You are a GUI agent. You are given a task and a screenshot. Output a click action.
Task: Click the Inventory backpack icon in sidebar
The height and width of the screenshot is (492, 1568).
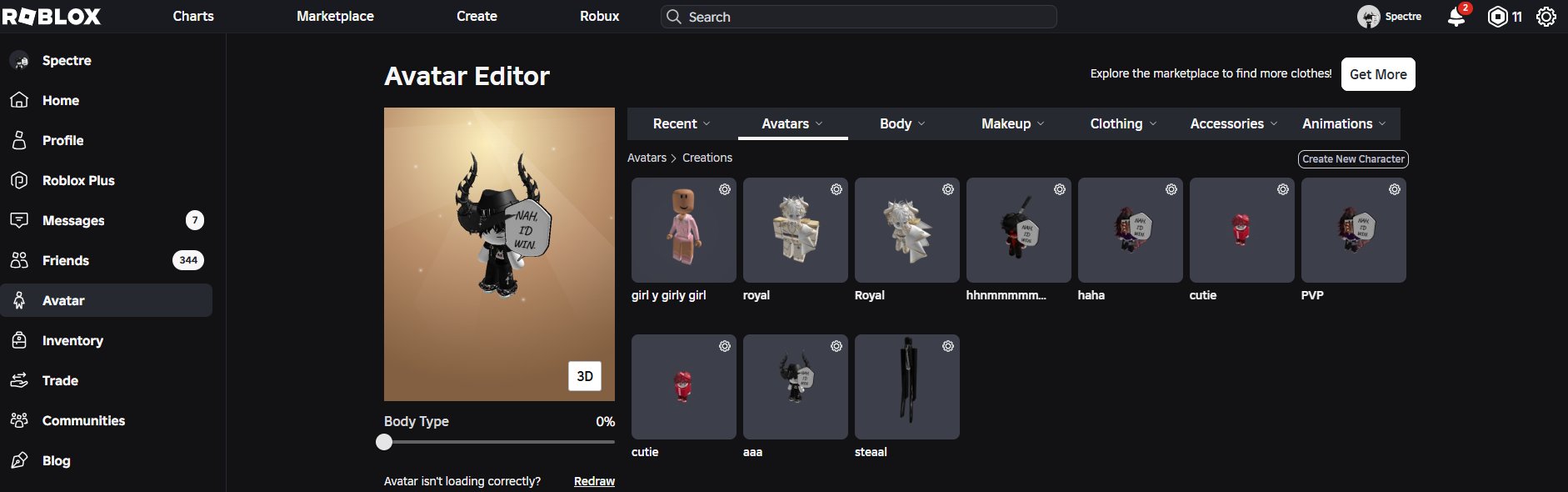[19, 340]
